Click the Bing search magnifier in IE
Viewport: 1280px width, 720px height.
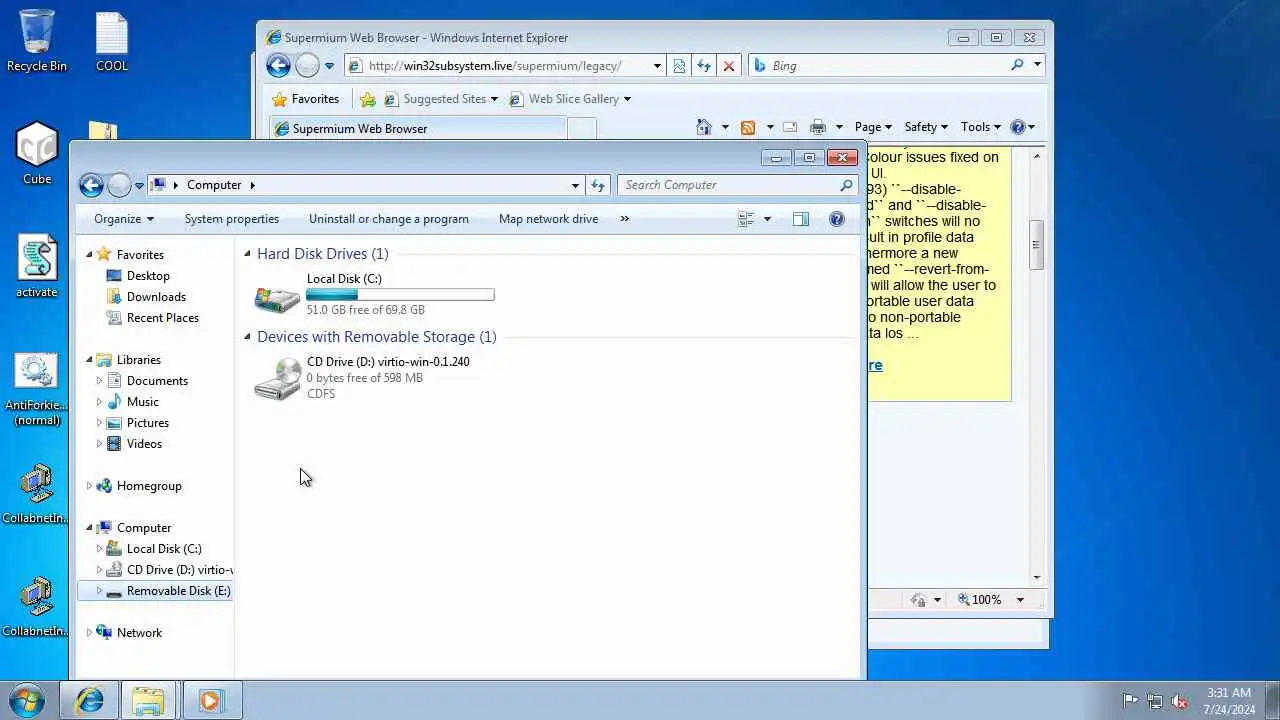[x=1017, y=65]
